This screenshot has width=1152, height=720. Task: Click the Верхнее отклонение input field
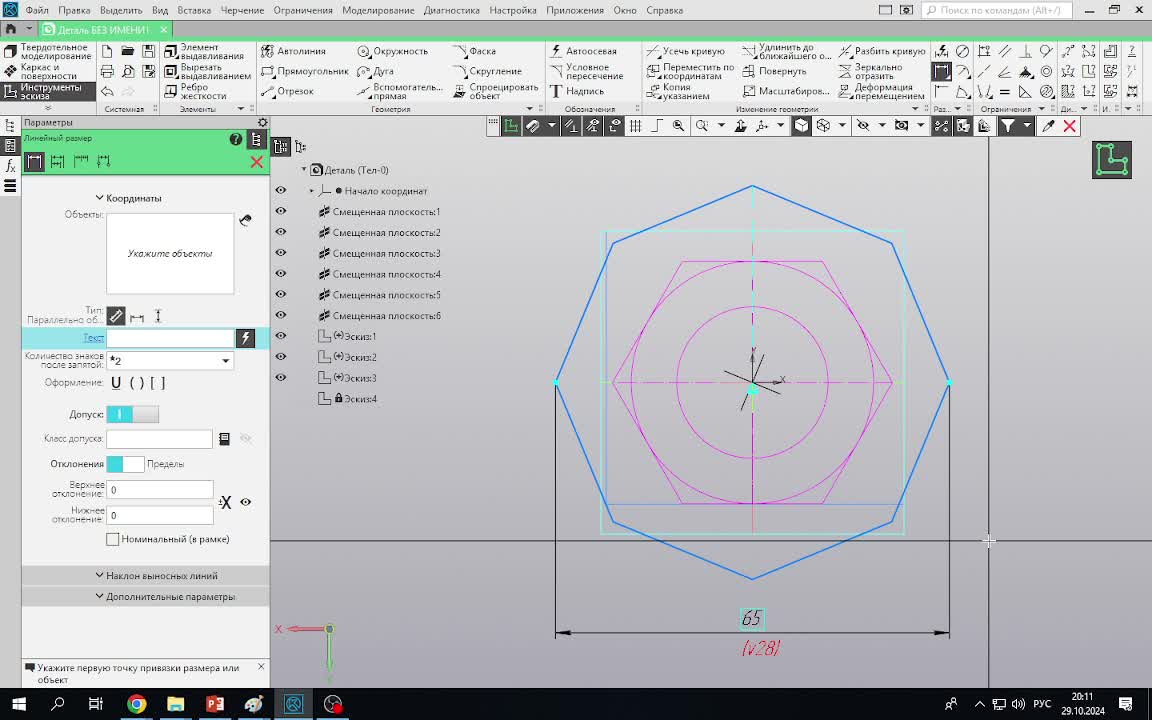point(159,489)
